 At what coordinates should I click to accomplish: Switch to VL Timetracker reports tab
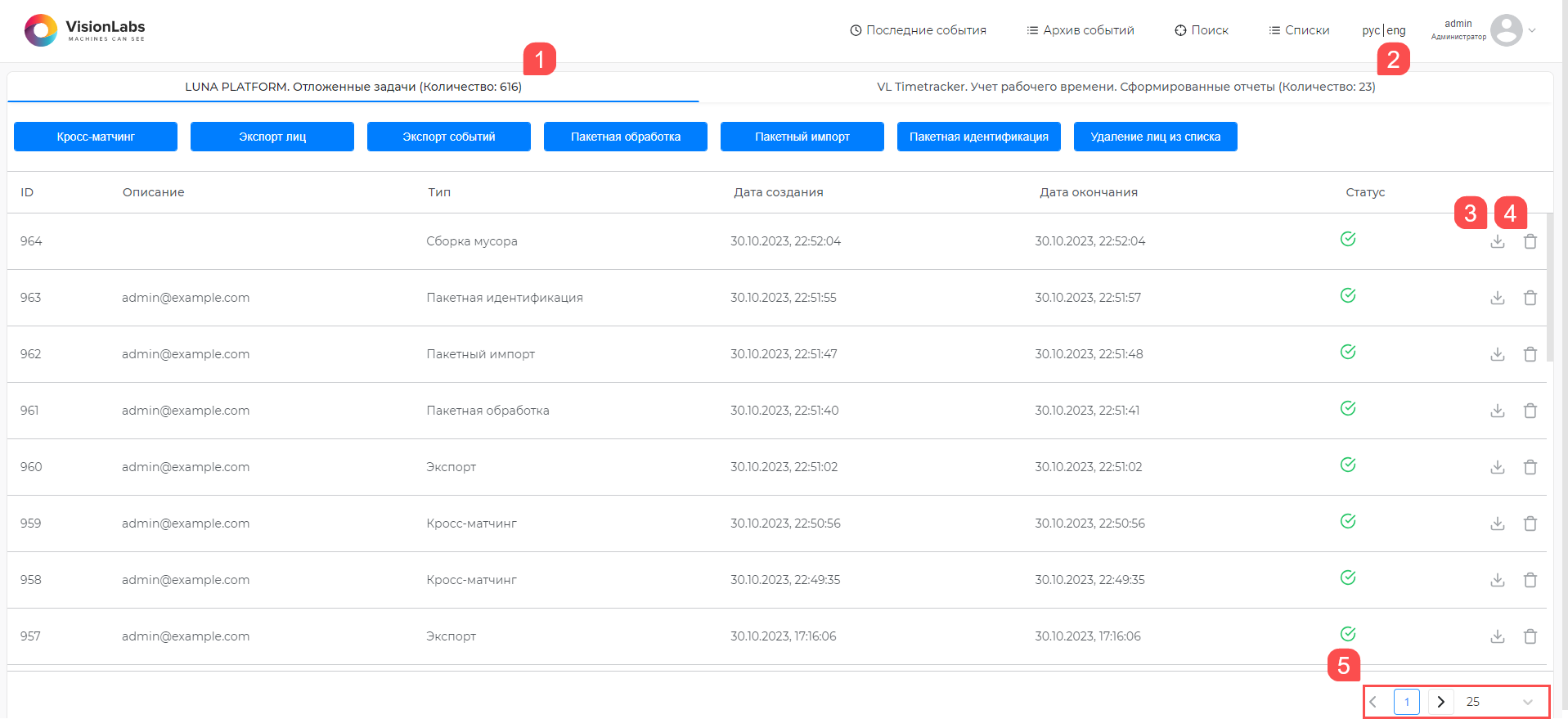click(1125, 87)
